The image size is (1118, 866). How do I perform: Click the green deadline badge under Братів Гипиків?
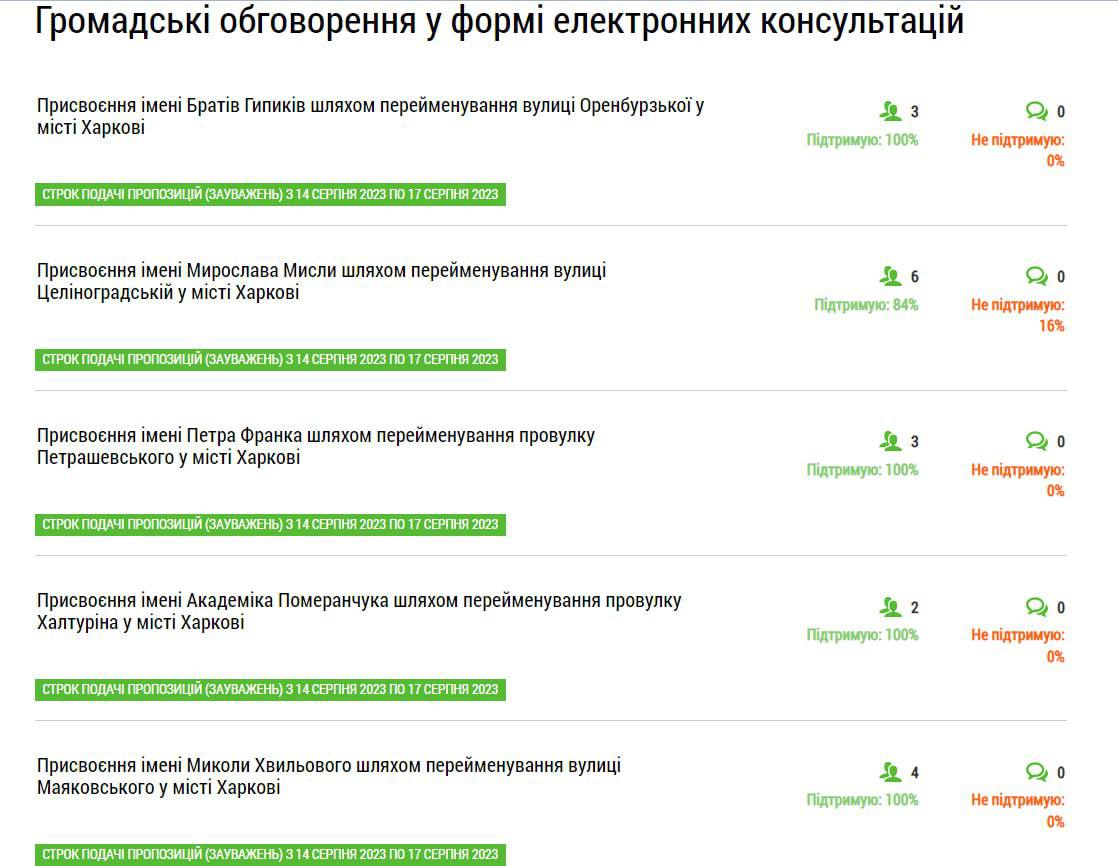(x=270, y=194)
